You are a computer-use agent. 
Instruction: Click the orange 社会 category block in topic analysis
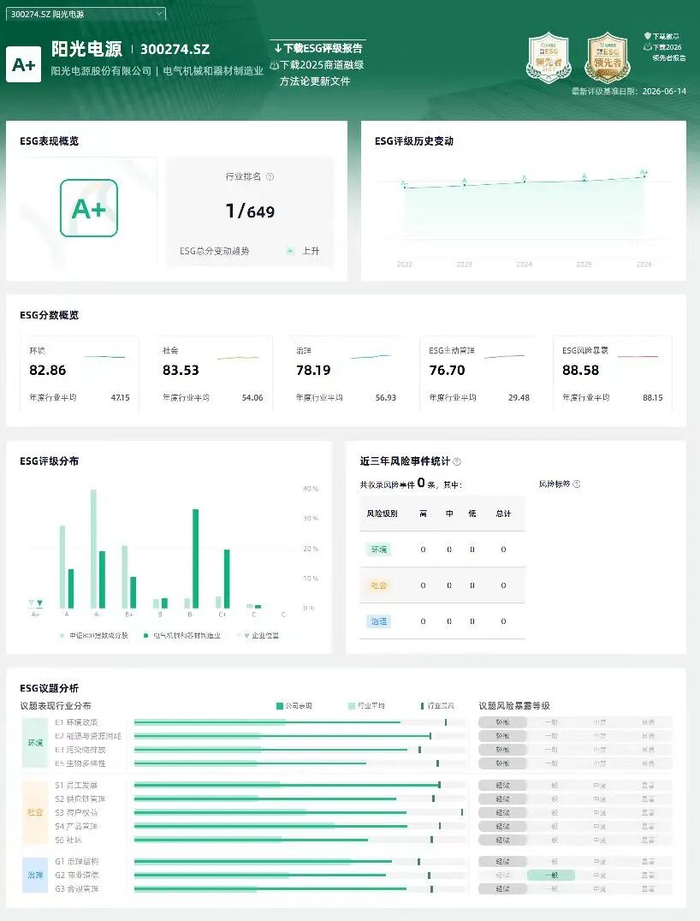35,812
